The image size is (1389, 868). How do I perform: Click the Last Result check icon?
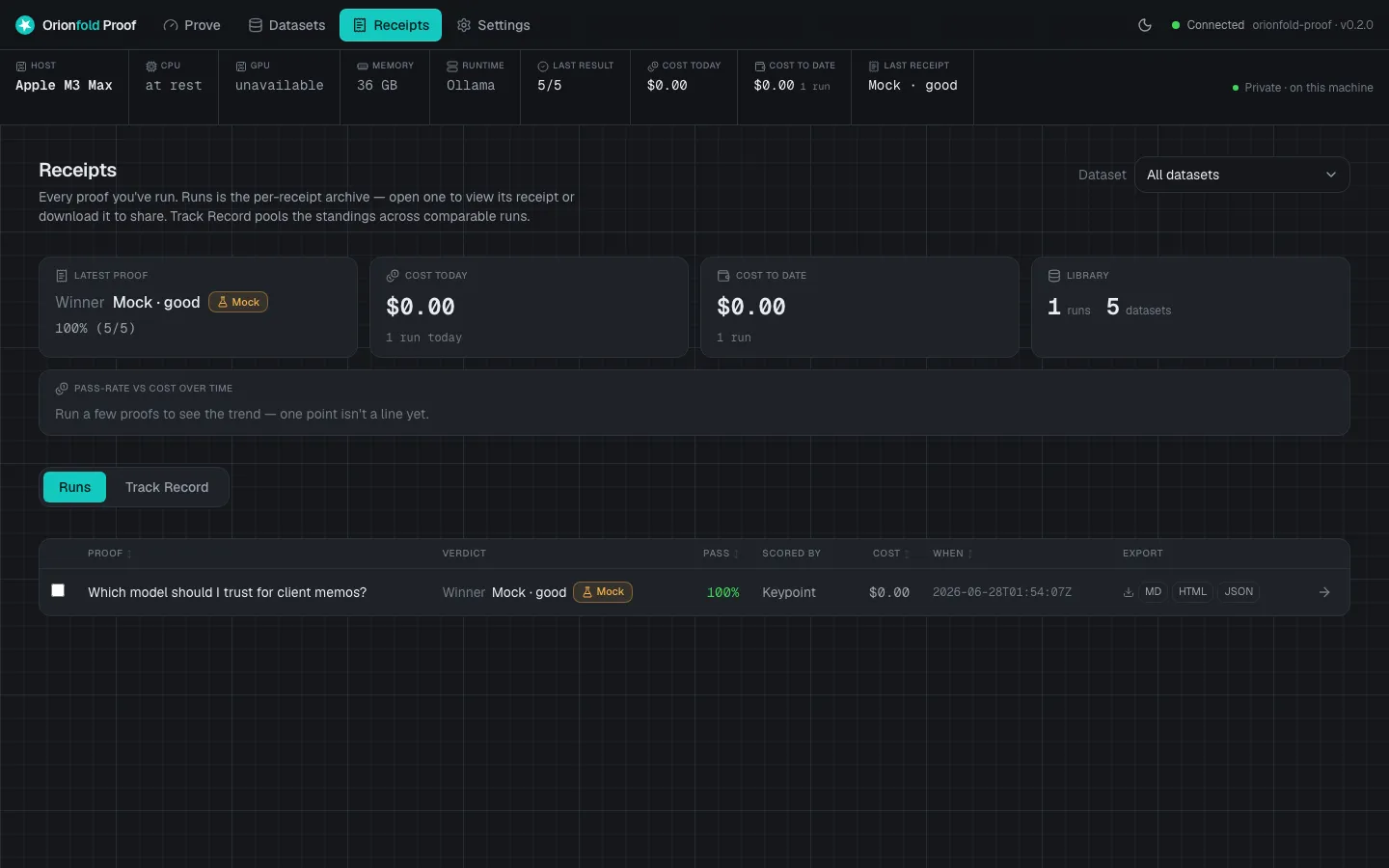(543, 66)
